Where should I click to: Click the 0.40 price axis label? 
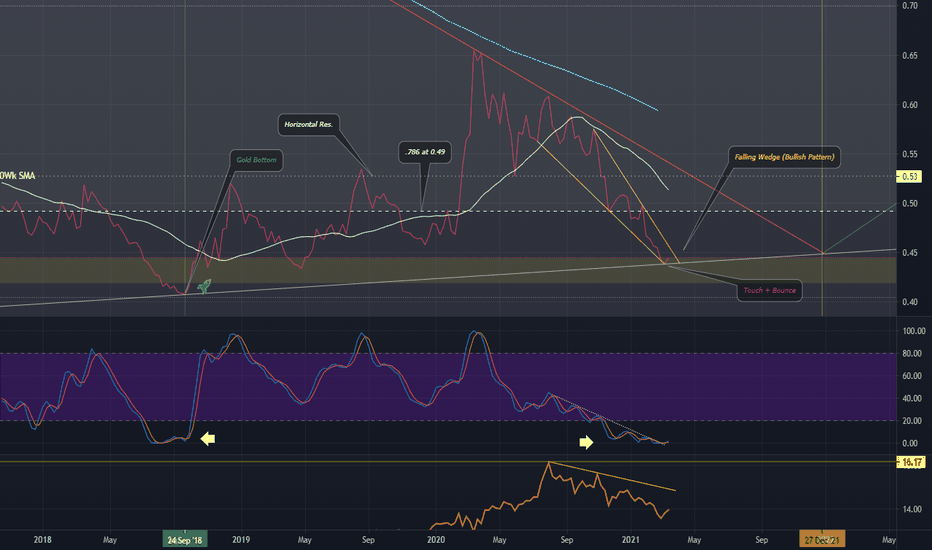tap(909, 302)
